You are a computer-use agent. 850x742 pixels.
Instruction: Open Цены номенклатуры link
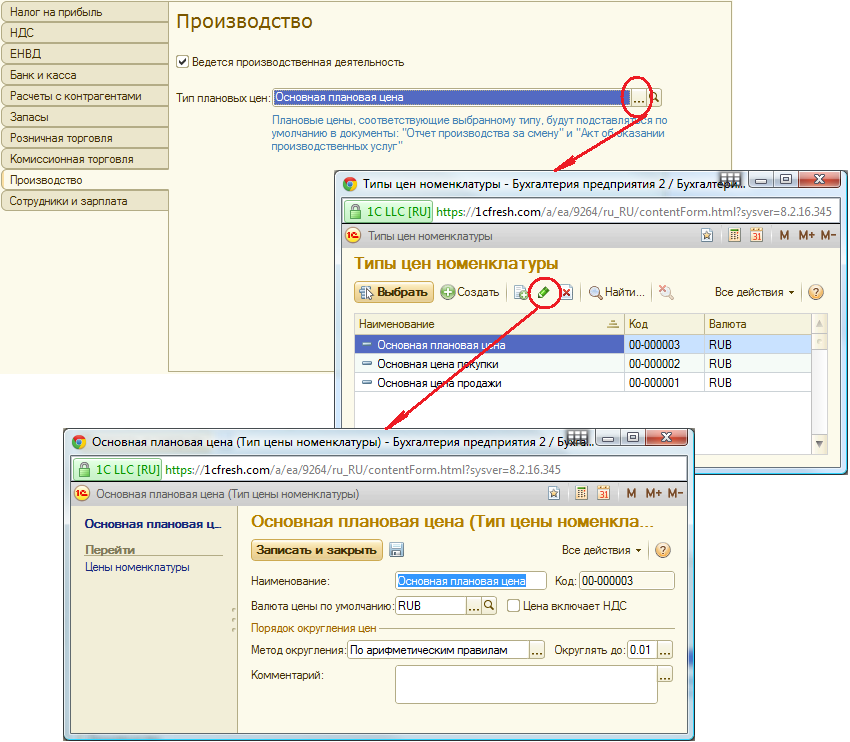coord(137,567)
